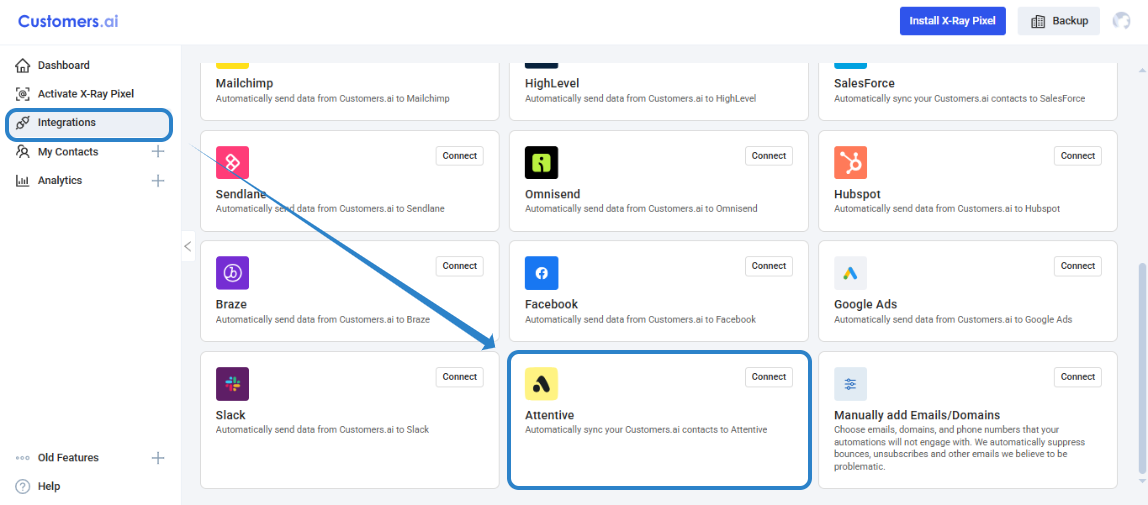Click the My Contacts people icon
The image size is (1148, 505).
pyautogui.click(x=23, y=152)
